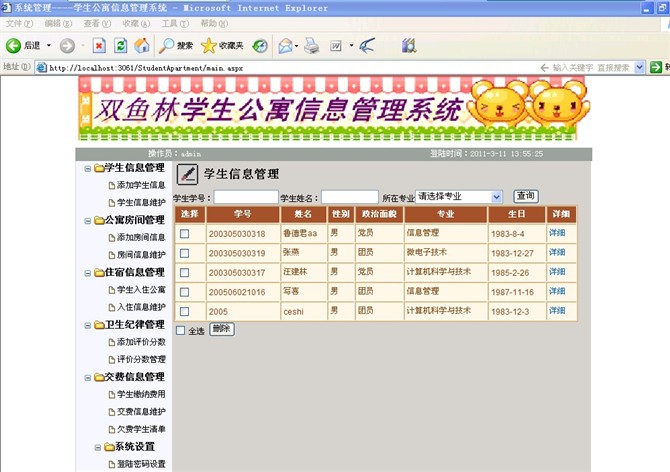Open Favorites star in IE toolbar

click(209, 45)
